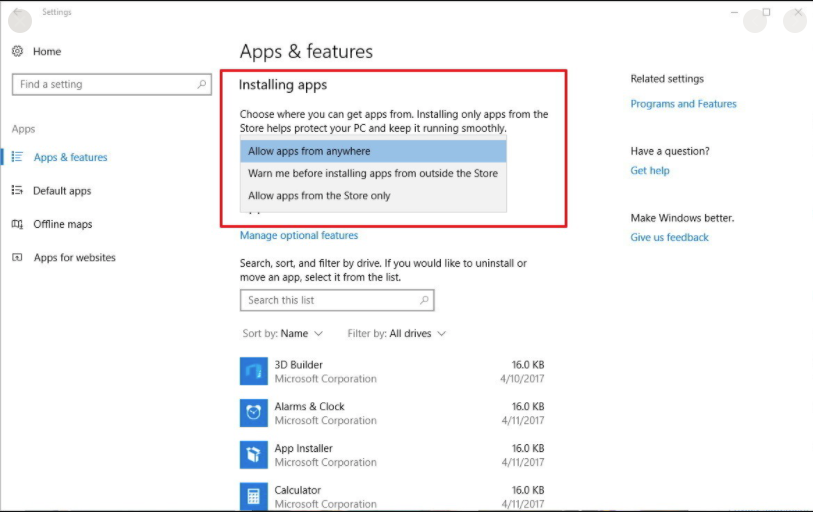The height and width of the screenshot is (512, 813).
Task: Click the 3D Builder app icon
Action: coord(254,371)
